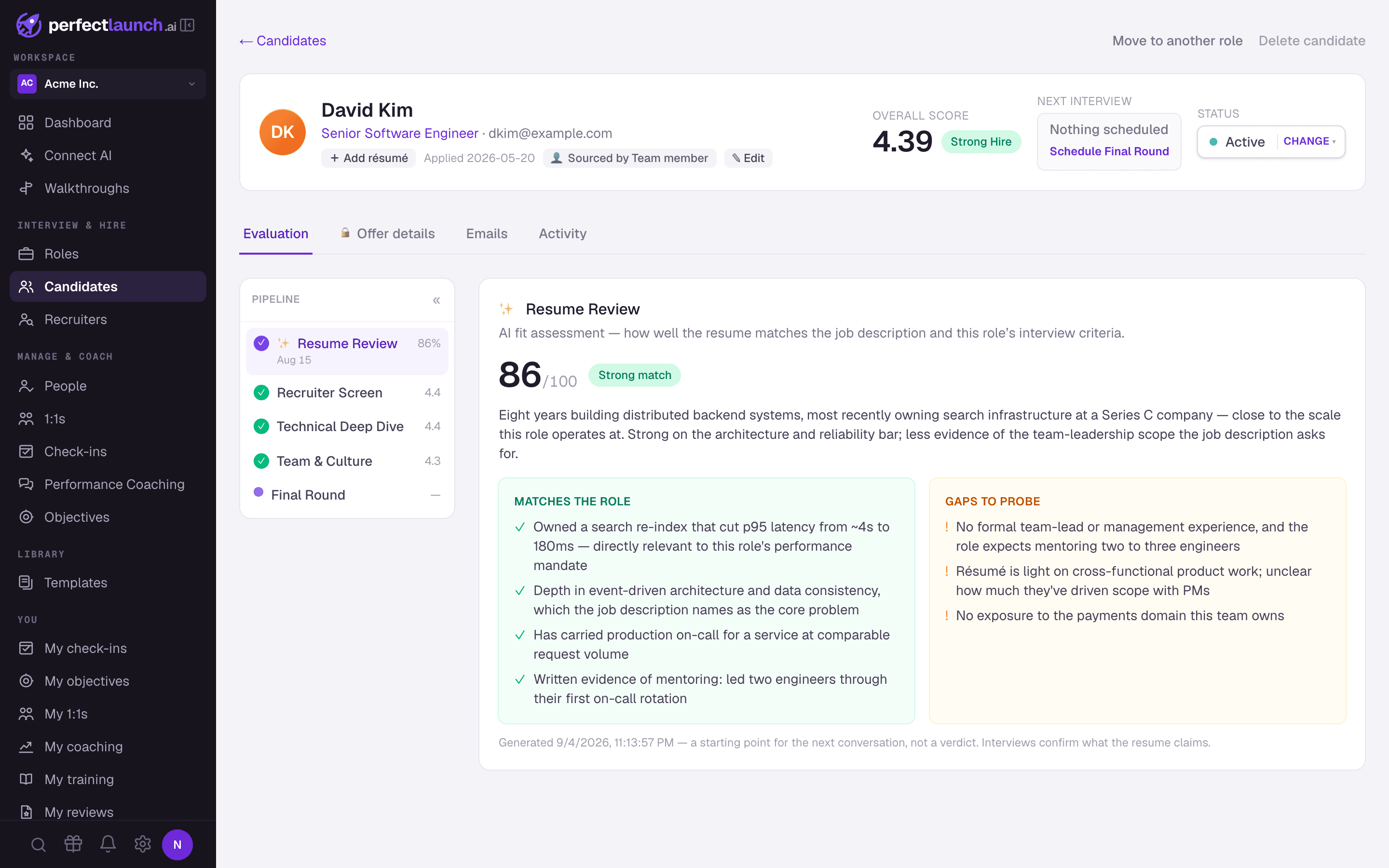The height and width of the screenshot is (868, 1389).
Task: Open the Senior Software Engineer role link
Action: click(399, 133)
